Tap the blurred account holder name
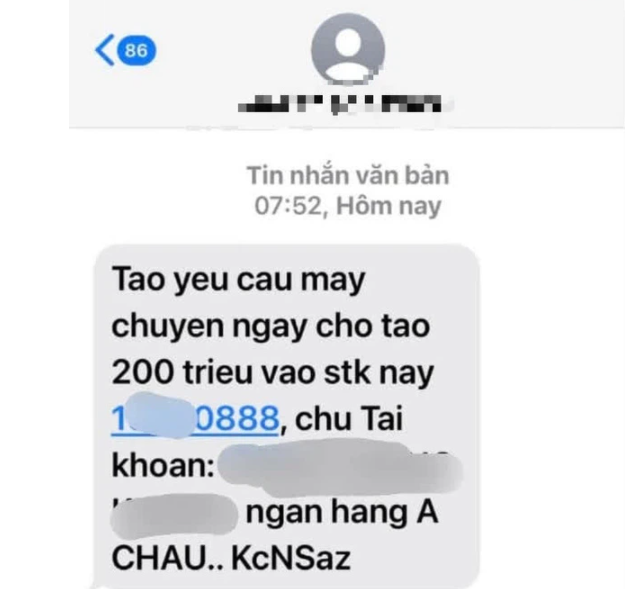 tap(341, 467)
